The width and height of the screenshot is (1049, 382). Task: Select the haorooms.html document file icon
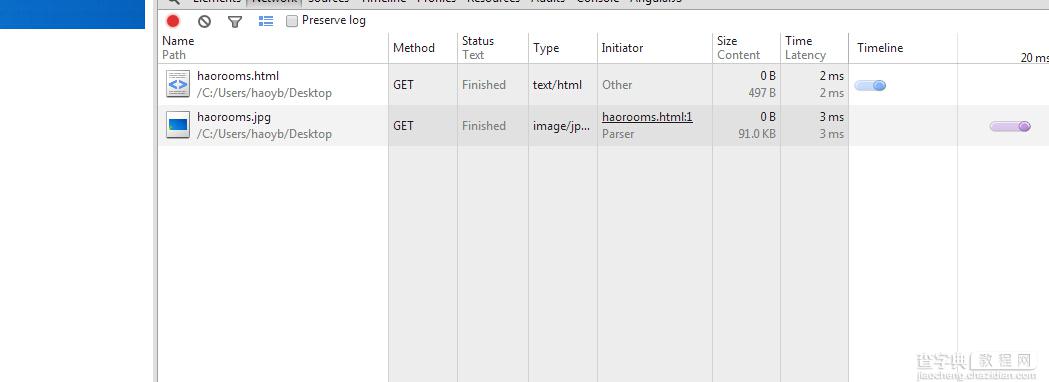(x=178, y=84)
